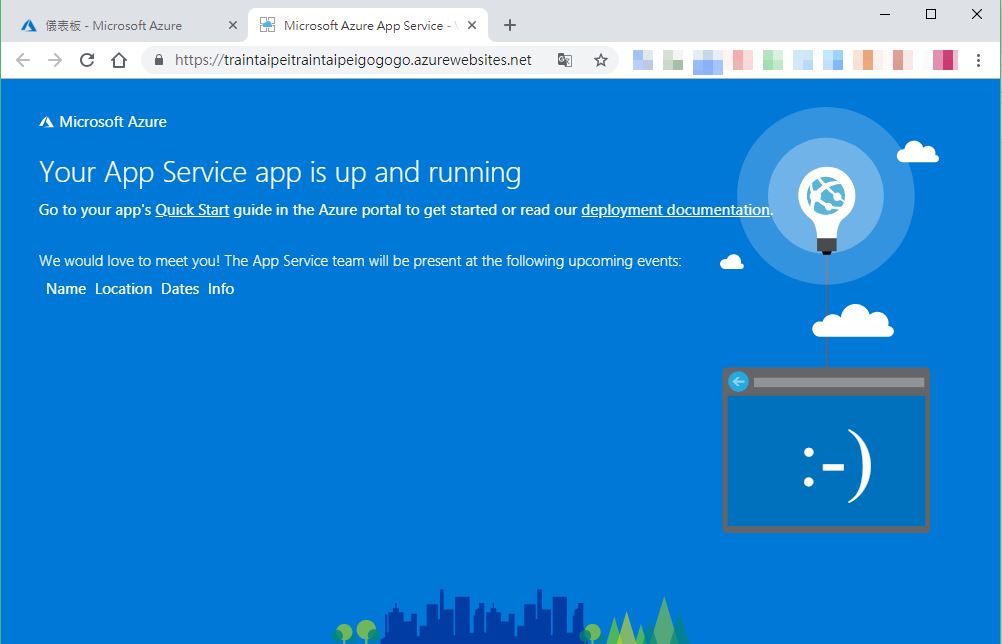Click the Location column header
This screenshot has height=644, width=1002.
point(123,289)
